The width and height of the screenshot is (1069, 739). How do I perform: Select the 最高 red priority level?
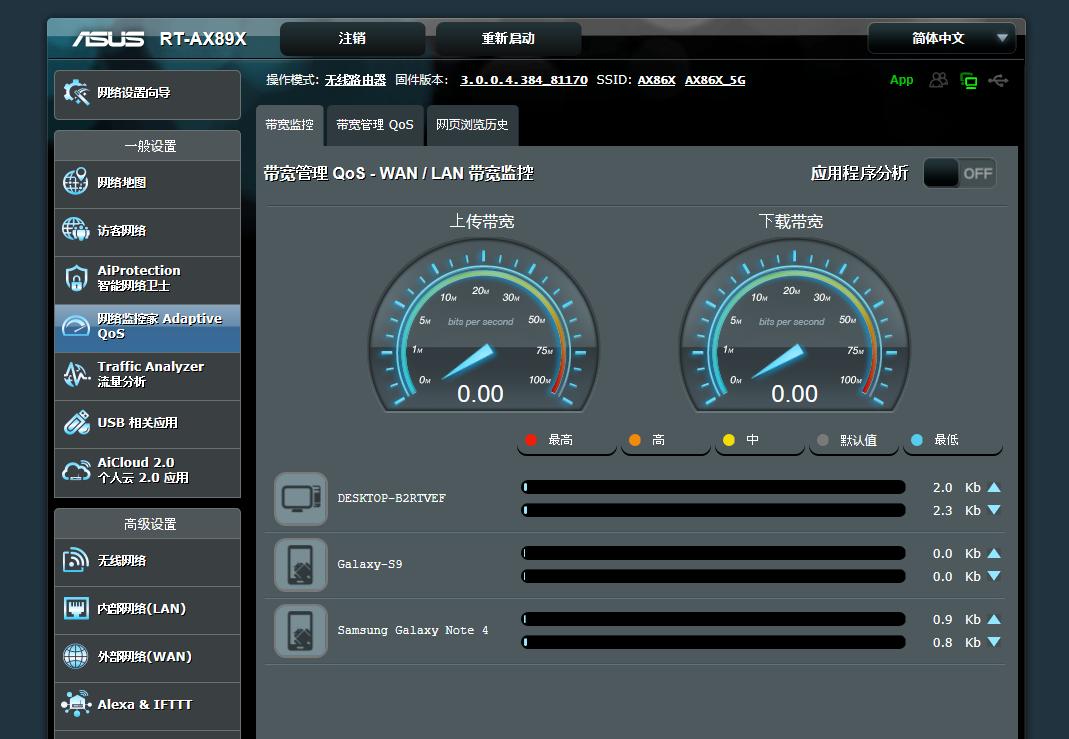tap(564, 440)
